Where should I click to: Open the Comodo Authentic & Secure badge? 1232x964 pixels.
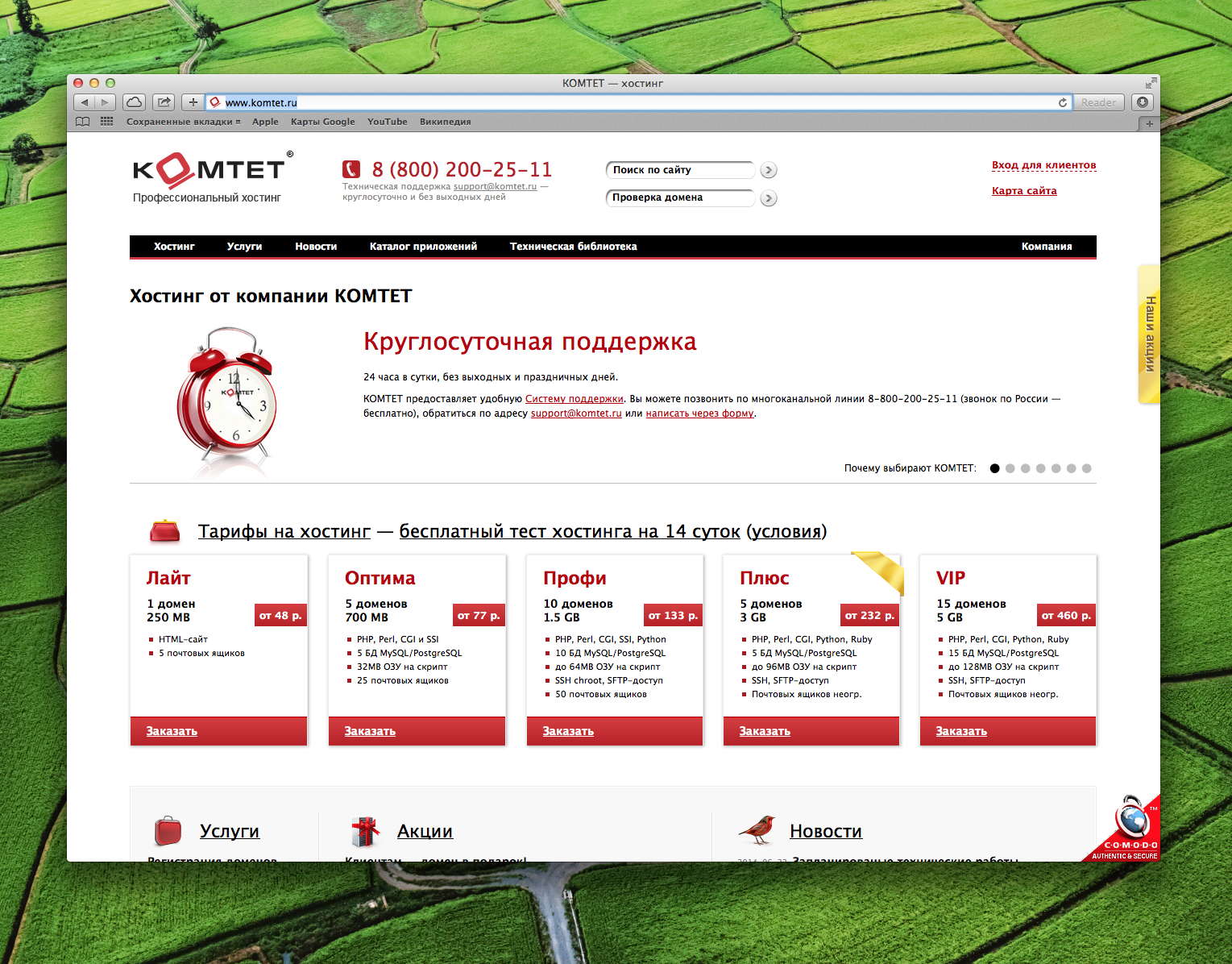(x=1125, y=831)
